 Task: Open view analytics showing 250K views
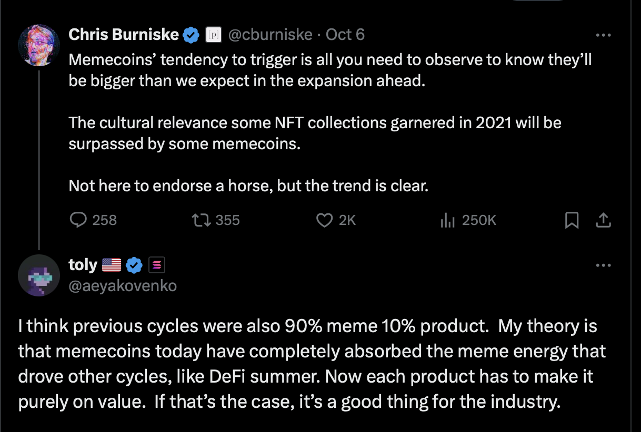click(448, 220)
